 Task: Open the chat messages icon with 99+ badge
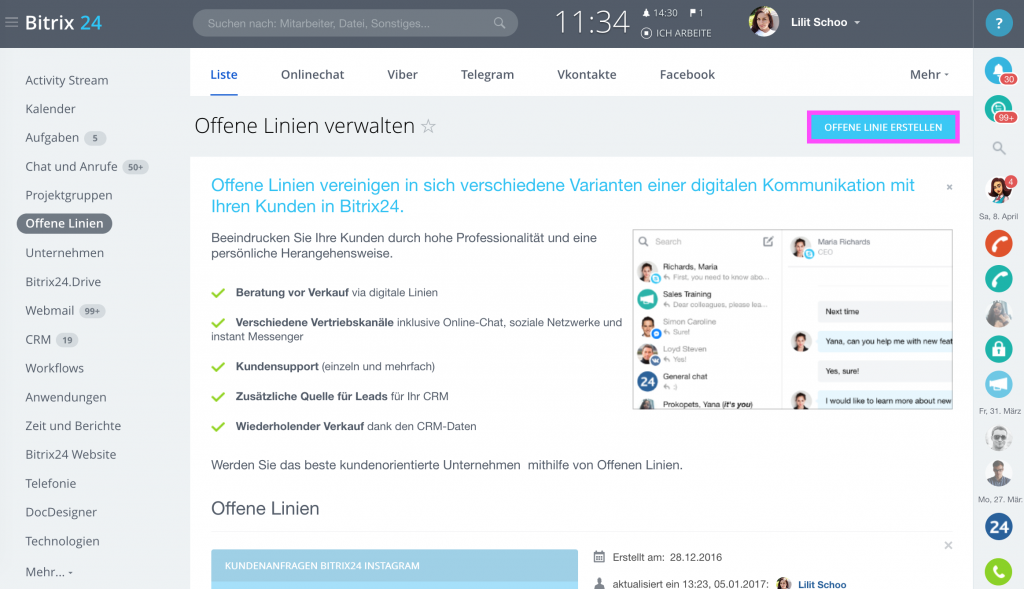coord(999,109)
